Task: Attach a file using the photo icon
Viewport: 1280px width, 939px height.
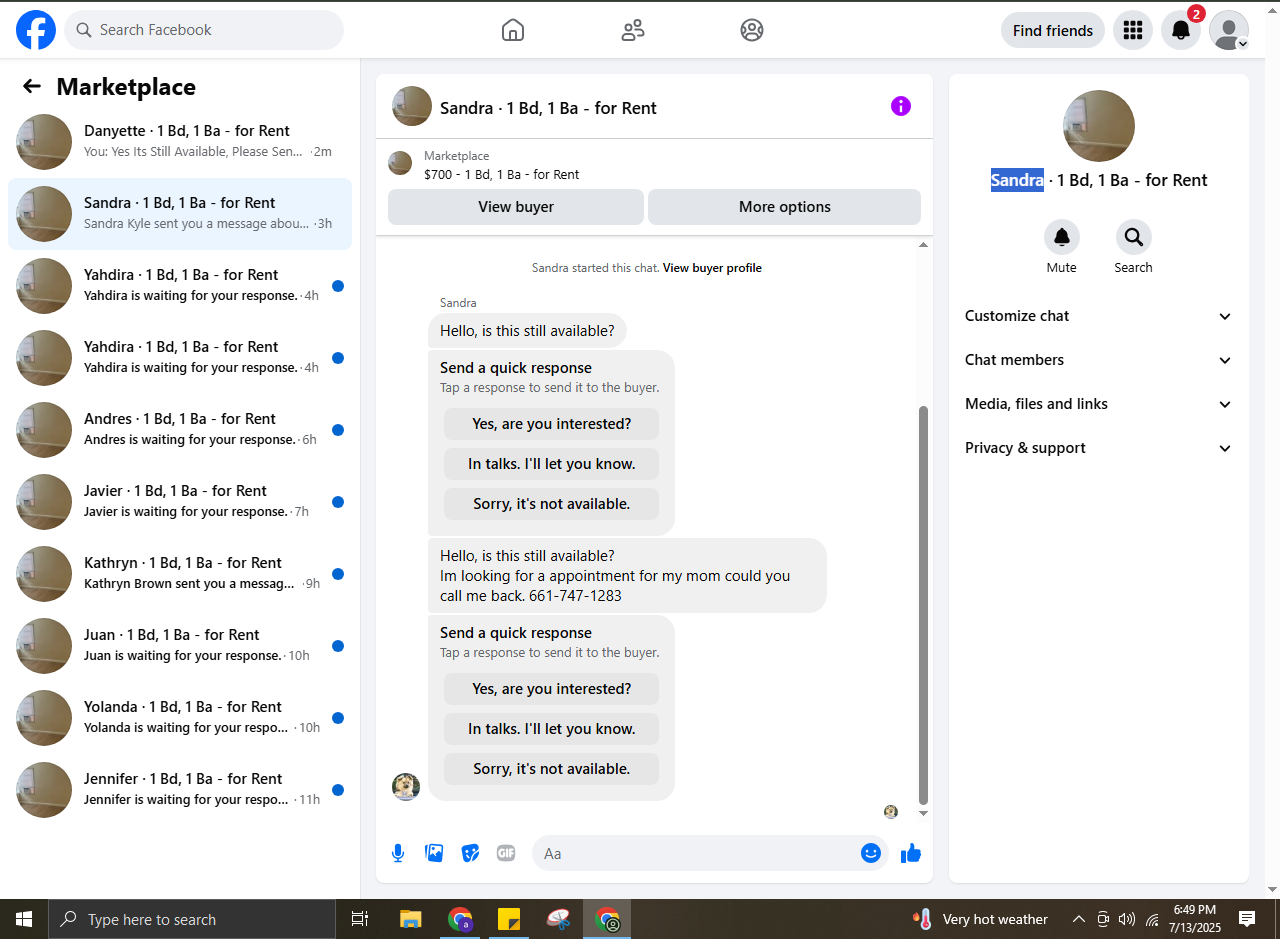Action: 434,853
